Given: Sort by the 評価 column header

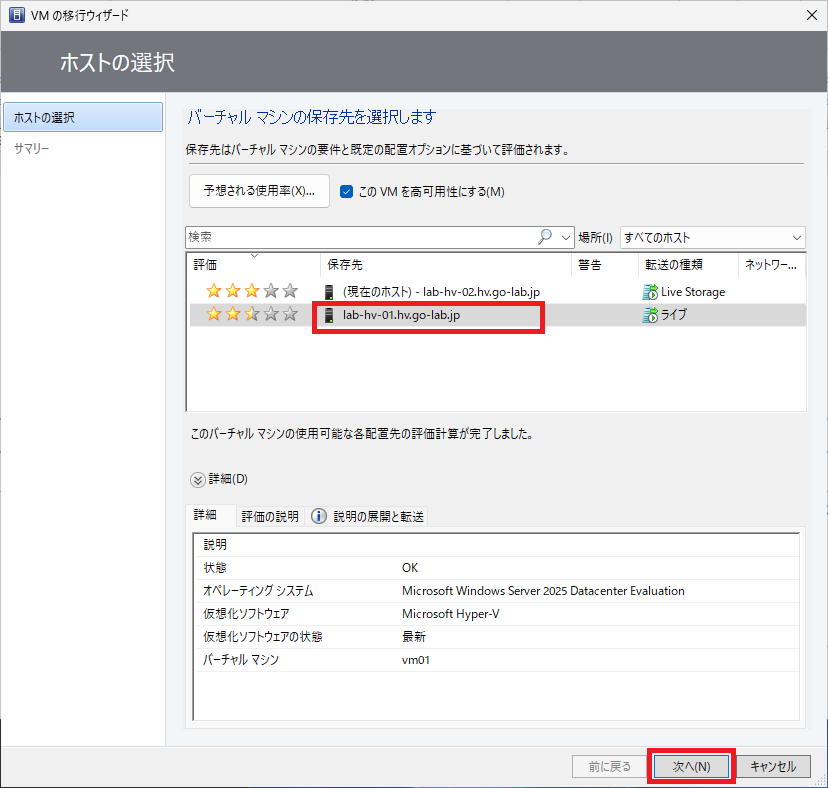Looking at the screenshot, I should click(253, 265).
